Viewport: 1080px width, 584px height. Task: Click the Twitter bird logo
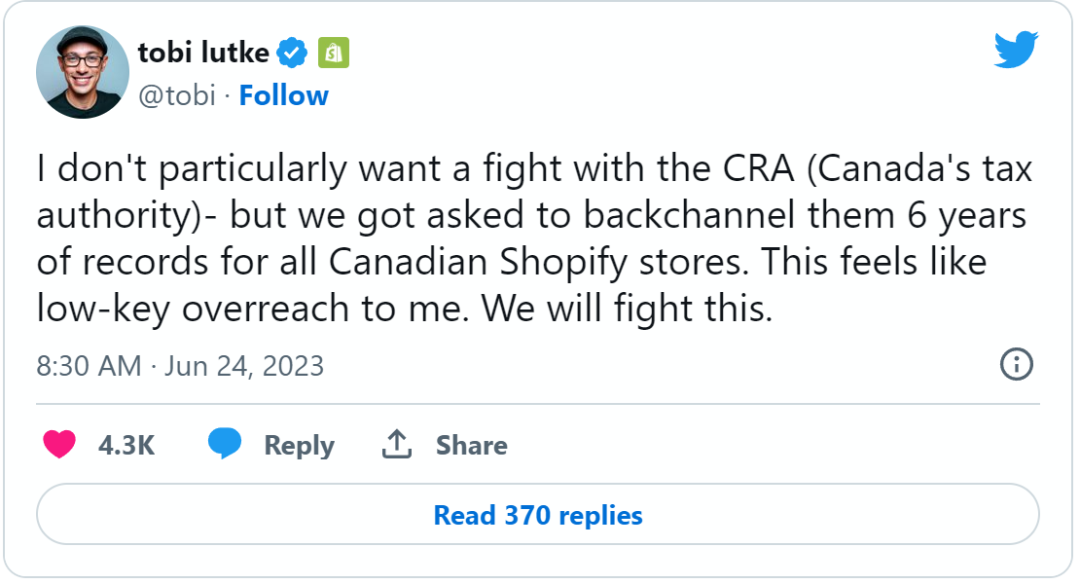click(x=1016, y=50)
